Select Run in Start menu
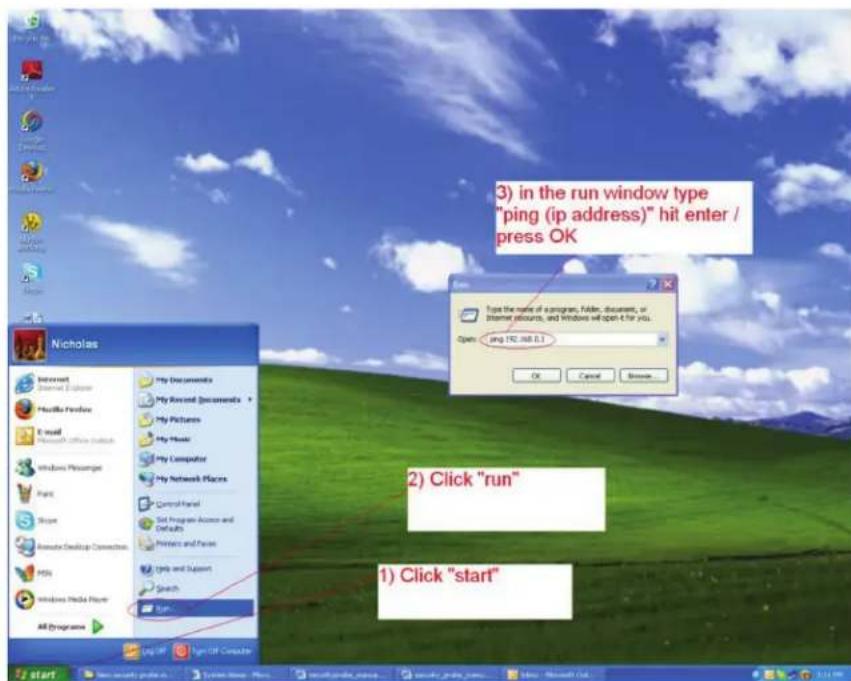This screenshot has height=681, width=851. pyautogui.click(x=195, y=608)
